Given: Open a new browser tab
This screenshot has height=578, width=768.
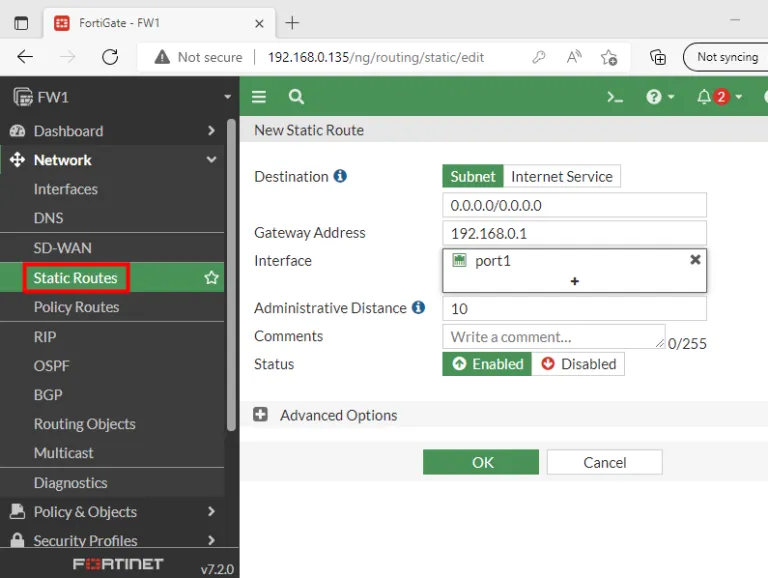Looking at the screenshot, I should coord(292,23).
